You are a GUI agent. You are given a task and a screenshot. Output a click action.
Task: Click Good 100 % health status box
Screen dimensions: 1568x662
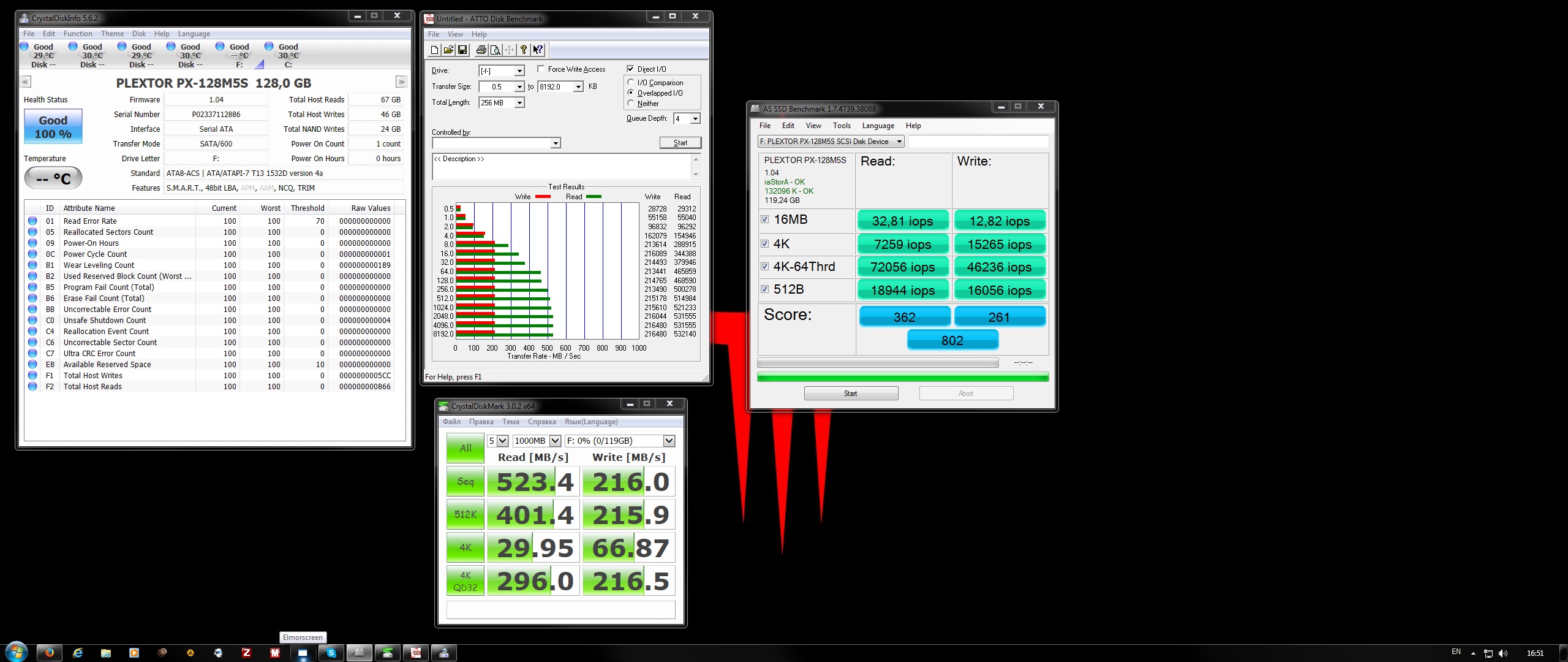click(53, 127)
